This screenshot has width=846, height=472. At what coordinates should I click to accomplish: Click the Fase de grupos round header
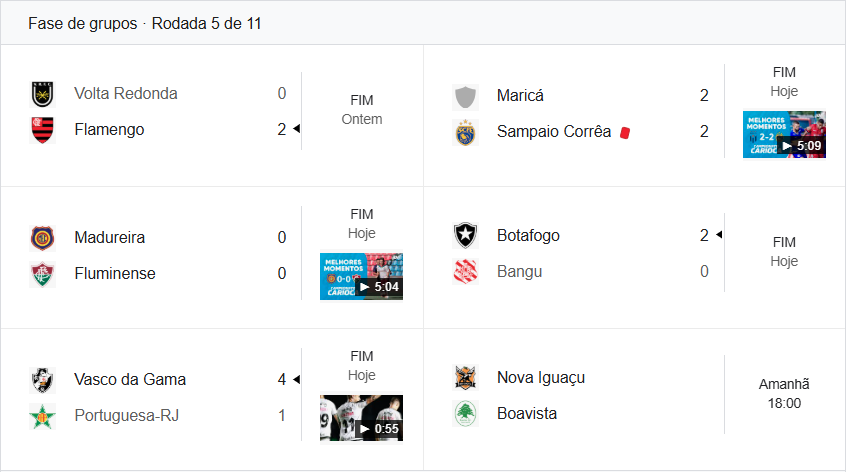point(145,23)
